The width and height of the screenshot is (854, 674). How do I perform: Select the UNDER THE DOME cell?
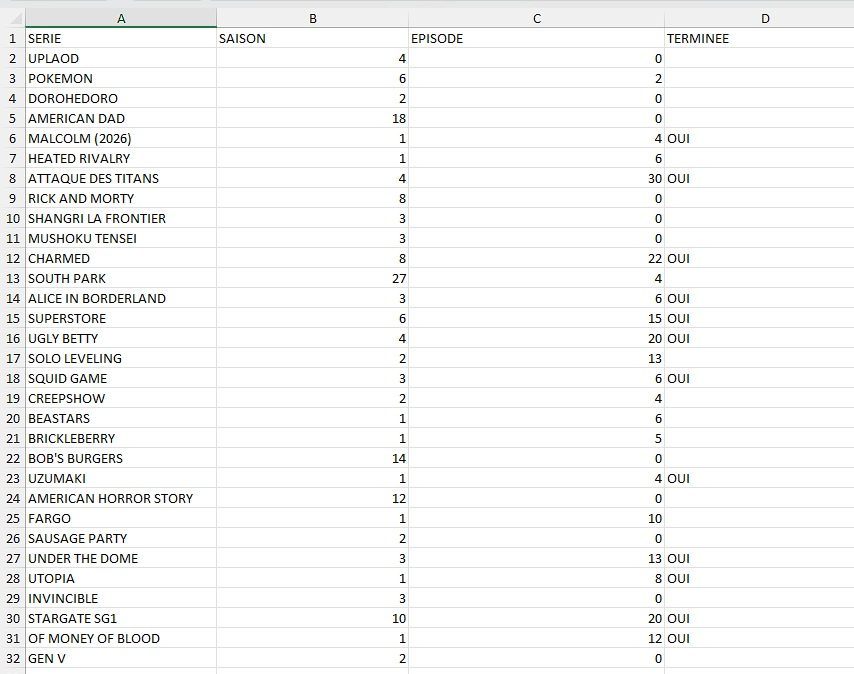coord(121,559)
